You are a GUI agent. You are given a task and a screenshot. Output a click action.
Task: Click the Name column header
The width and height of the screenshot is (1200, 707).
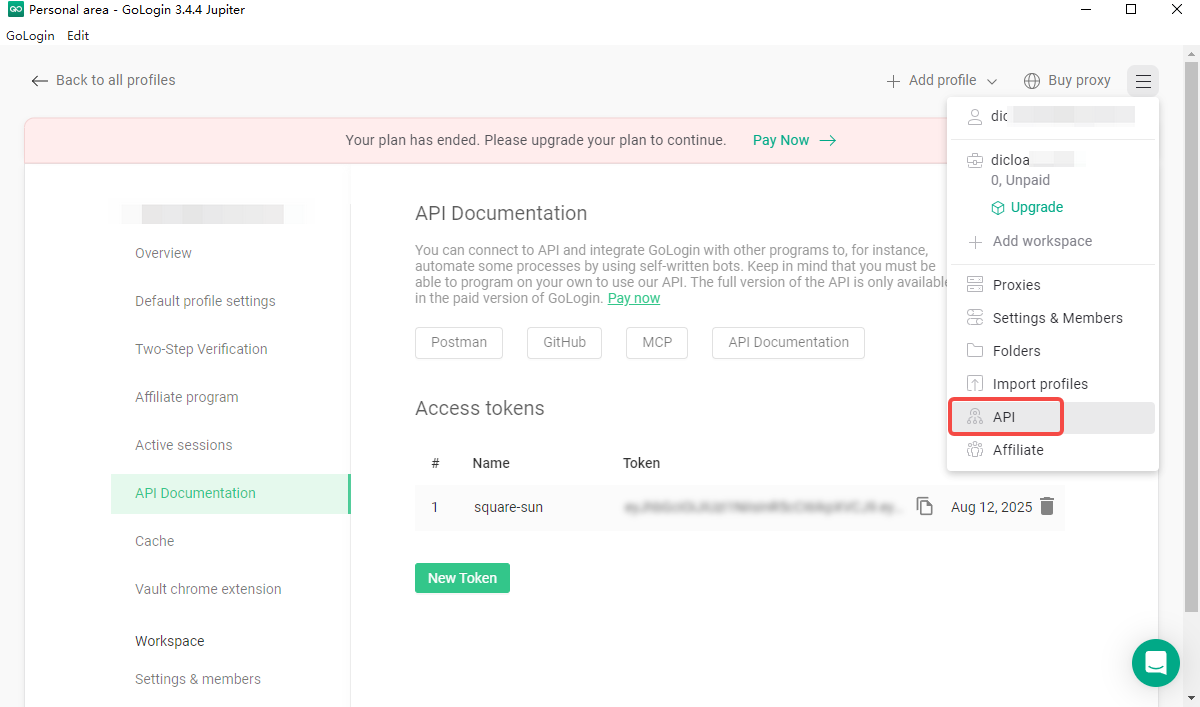(491, 463)
